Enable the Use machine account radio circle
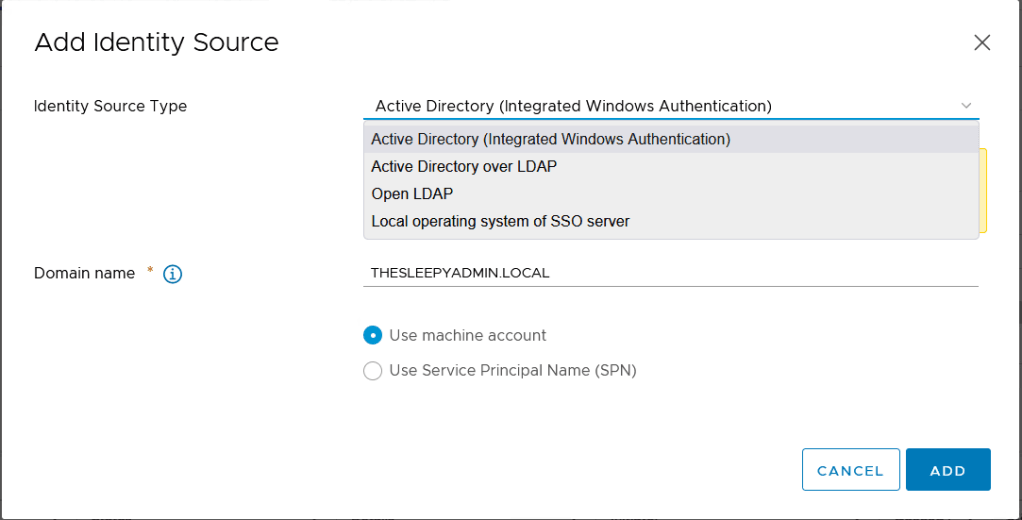 click(373, 335)
